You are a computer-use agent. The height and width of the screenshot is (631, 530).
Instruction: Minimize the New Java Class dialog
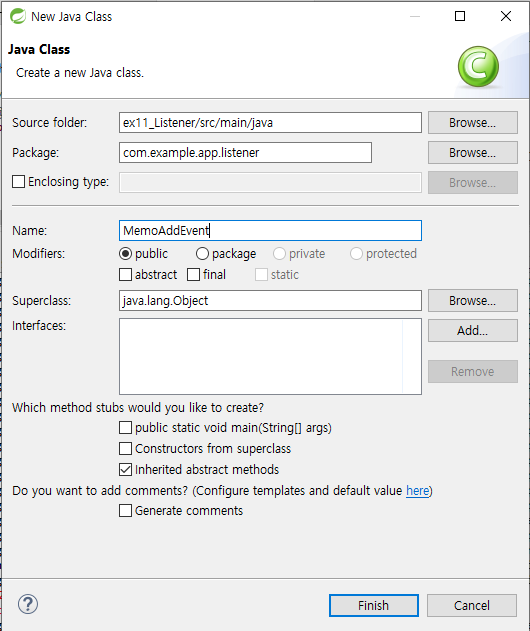[x=415, y=16]
